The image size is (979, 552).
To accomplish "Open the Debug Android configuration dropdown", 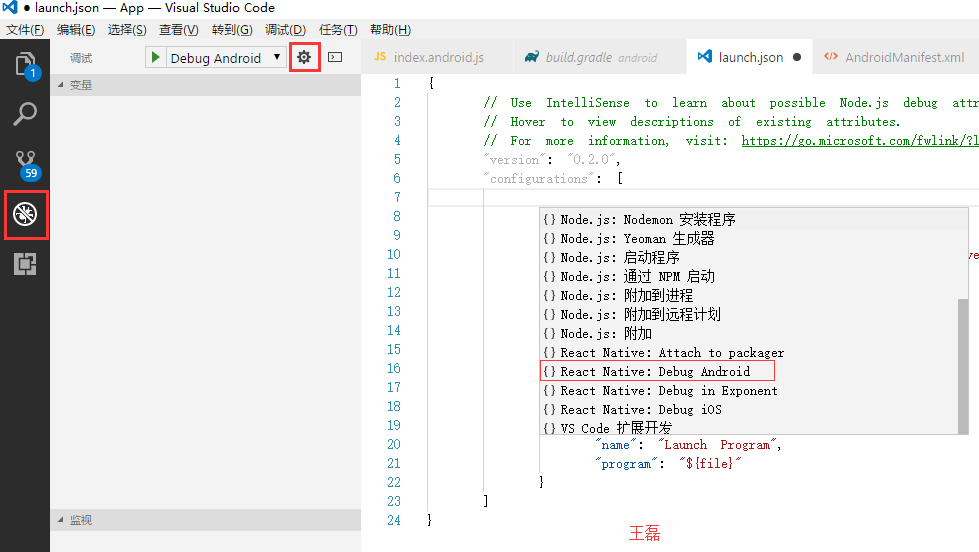I will (x=225, y=58).
